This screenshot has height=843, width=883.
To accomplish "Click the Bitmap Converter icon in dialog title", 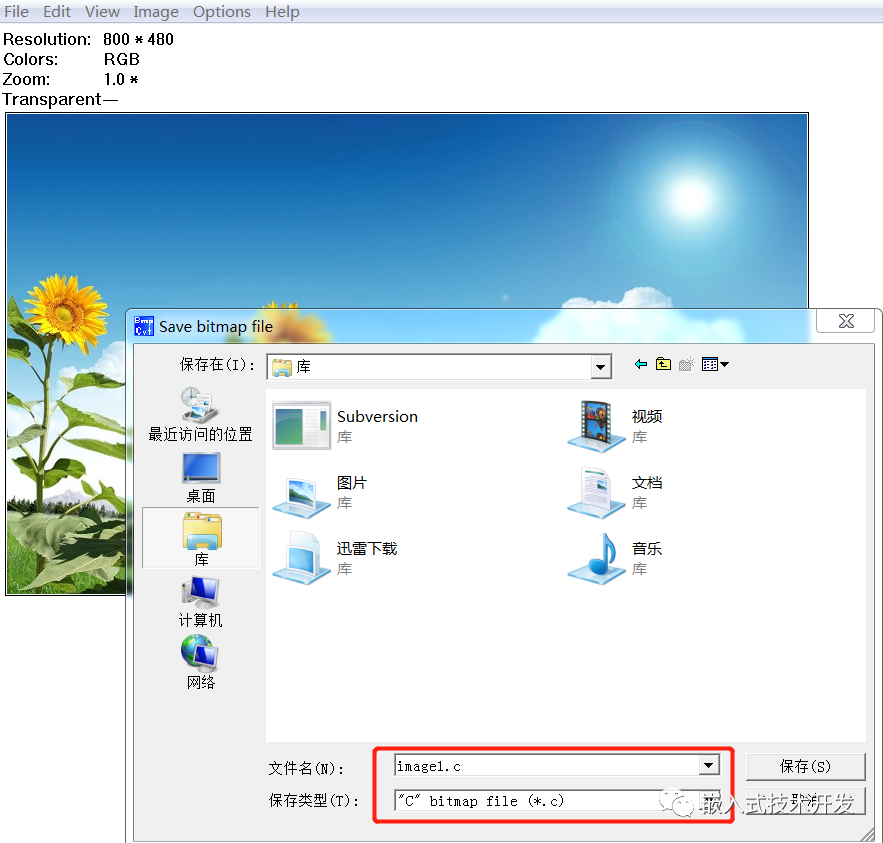I will pyautogui.click(x=144, y=326).
